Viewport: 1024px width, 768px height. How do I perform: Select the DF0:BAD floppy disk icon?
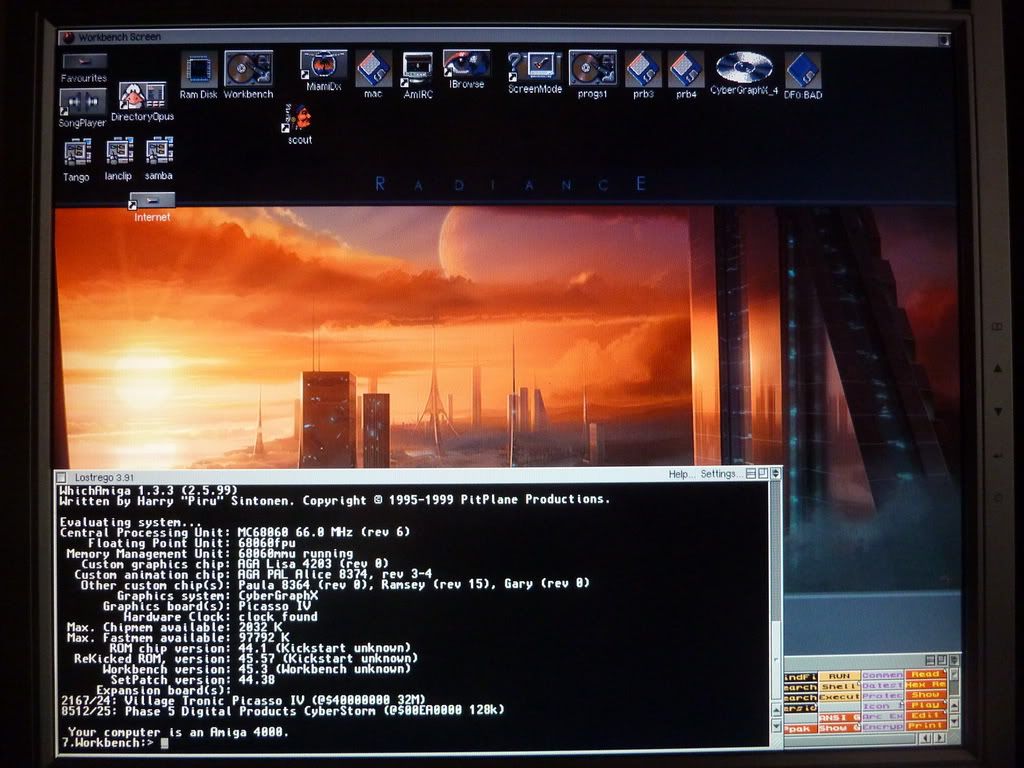coord(802,70)
